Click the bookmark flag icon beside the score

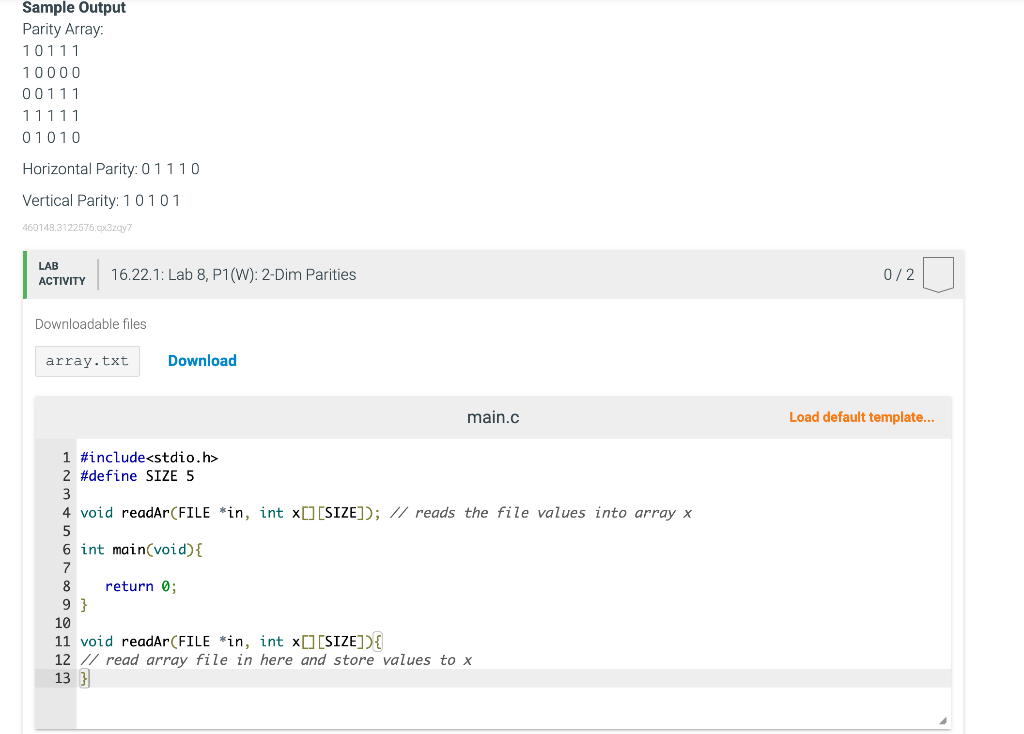pos(938,273)
